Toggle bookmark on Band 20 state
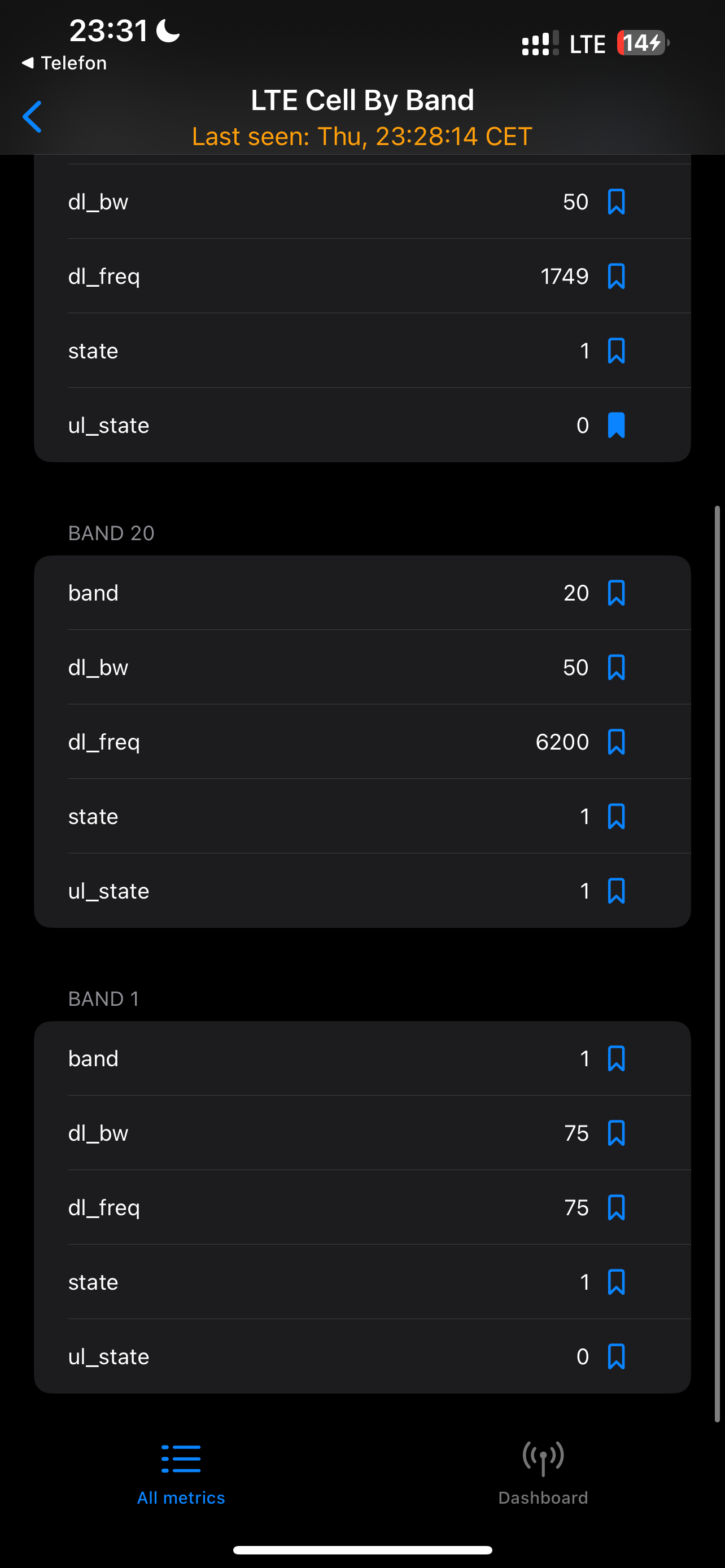Image resolution: width=725 pixels, height=1568 pixels. coord(616,816)
